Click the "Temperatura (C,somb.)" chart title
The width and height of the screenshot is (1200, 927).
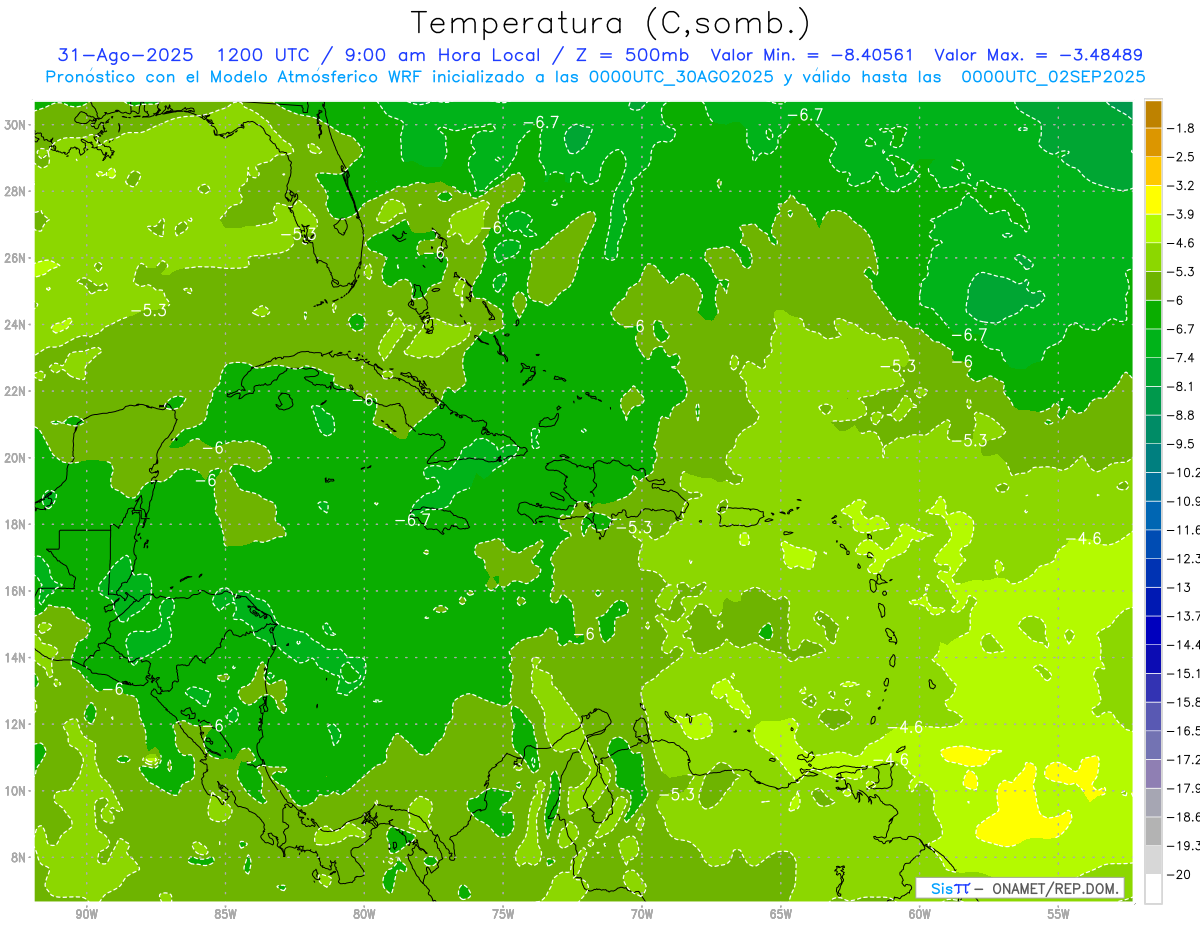(610, 23)
